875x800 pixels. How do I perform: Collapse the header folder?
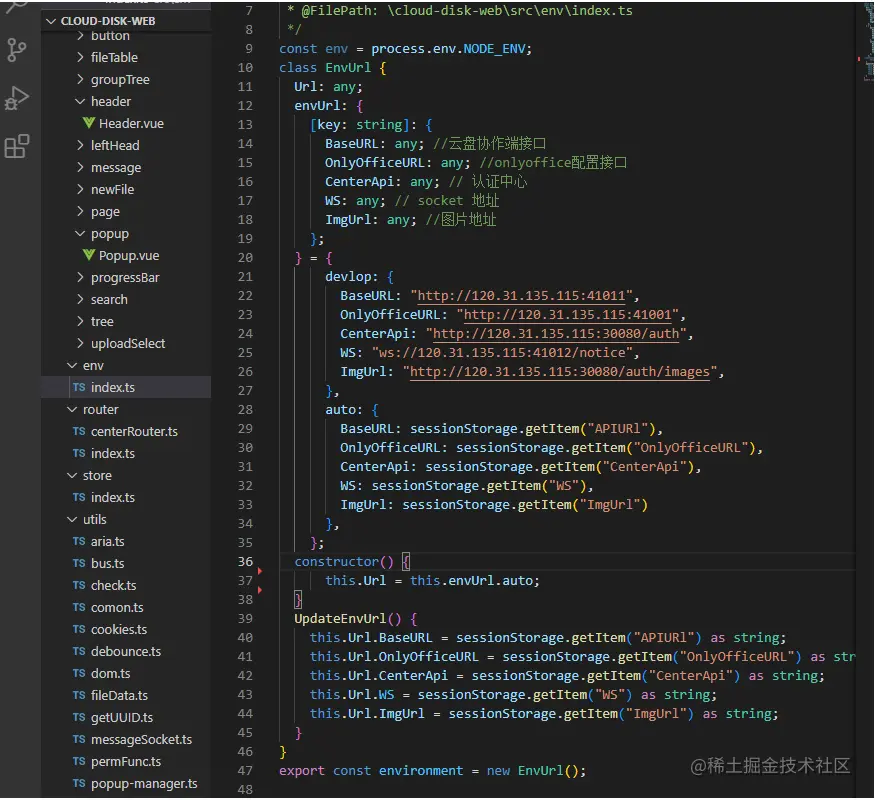pyautogui.click(x=110, y=102)
